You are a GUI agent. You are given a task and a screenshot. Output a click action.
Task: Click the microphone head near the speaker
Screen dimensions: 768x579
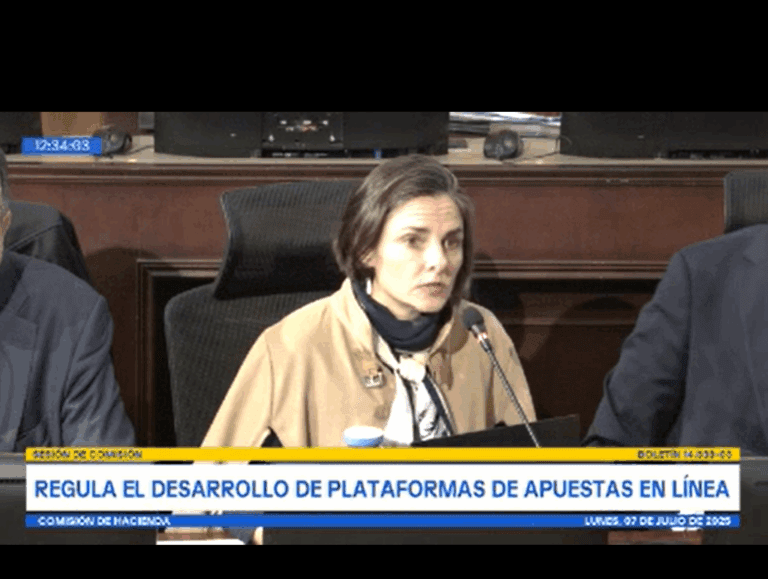(x=473, y=321)
